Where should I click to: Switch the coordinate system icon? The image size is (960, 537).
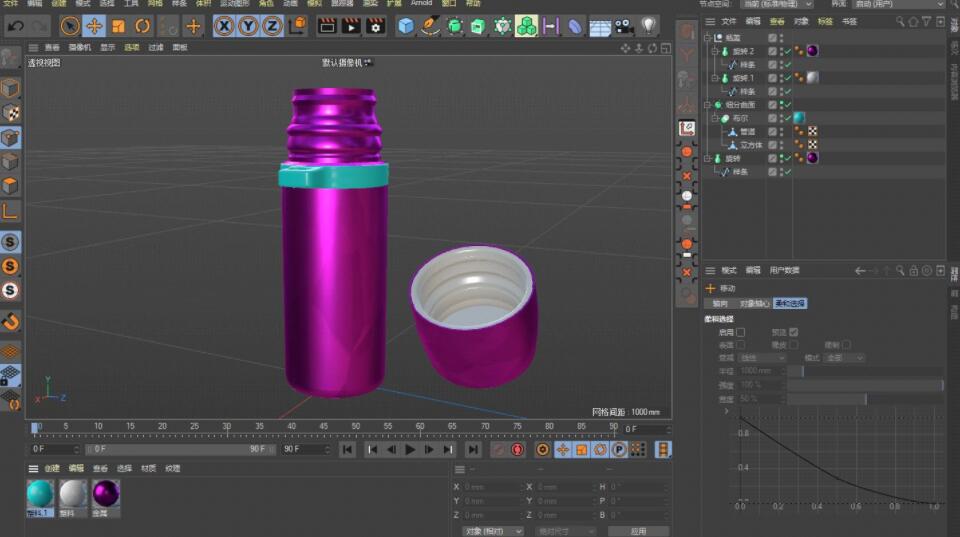(x=297, y=26)
